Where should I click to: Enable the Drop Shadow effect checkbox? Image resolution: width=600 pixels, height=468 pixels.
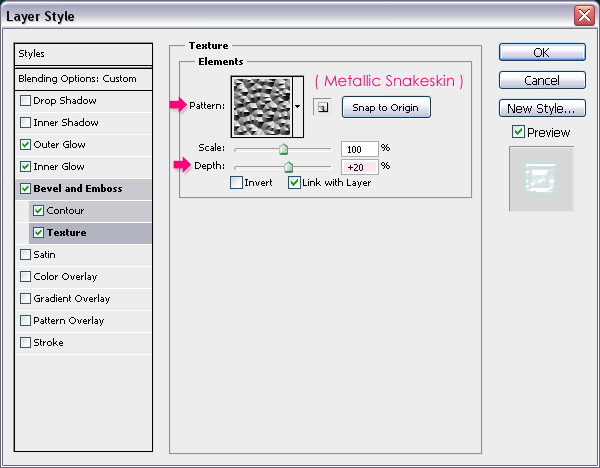[x=25, y=101]
